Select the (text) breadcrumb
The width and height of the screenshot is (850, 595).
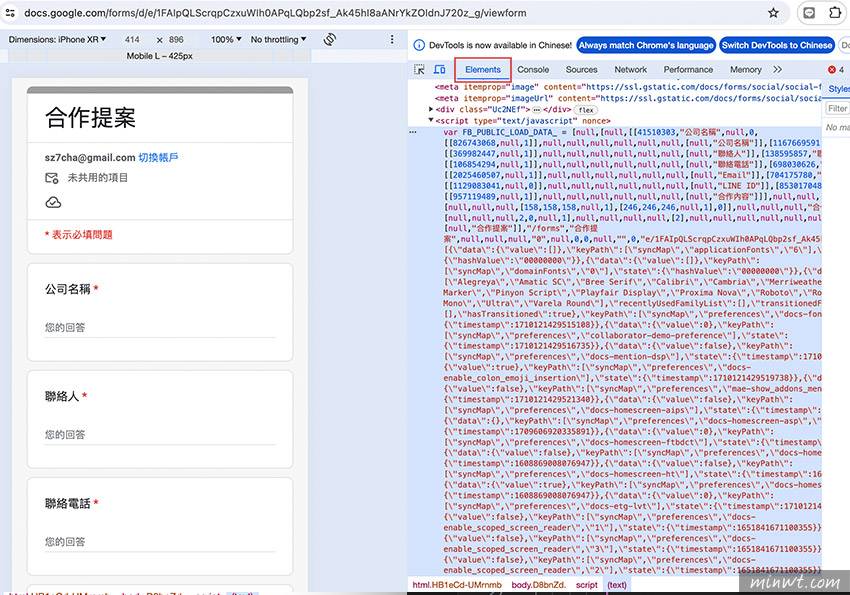617,585
